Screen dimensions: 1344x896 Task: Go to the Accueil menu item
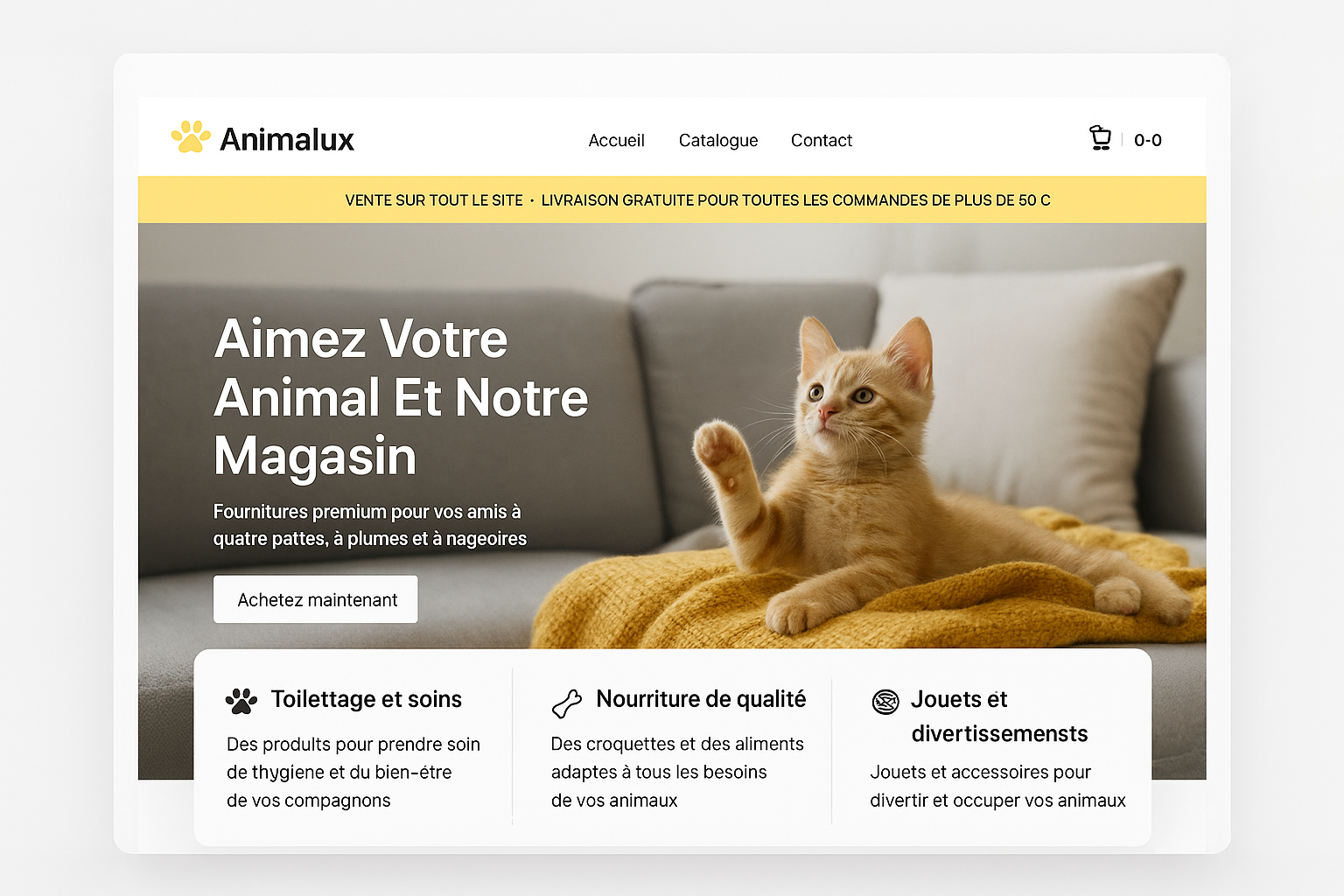(x=616, y=140)
